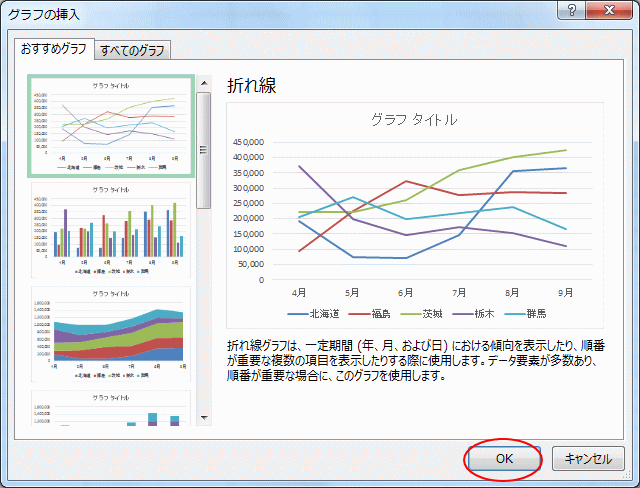This screenshot has height=488, width=640.
Task: Click the 450,000 axis value in preview
Action: click(248, 142)
